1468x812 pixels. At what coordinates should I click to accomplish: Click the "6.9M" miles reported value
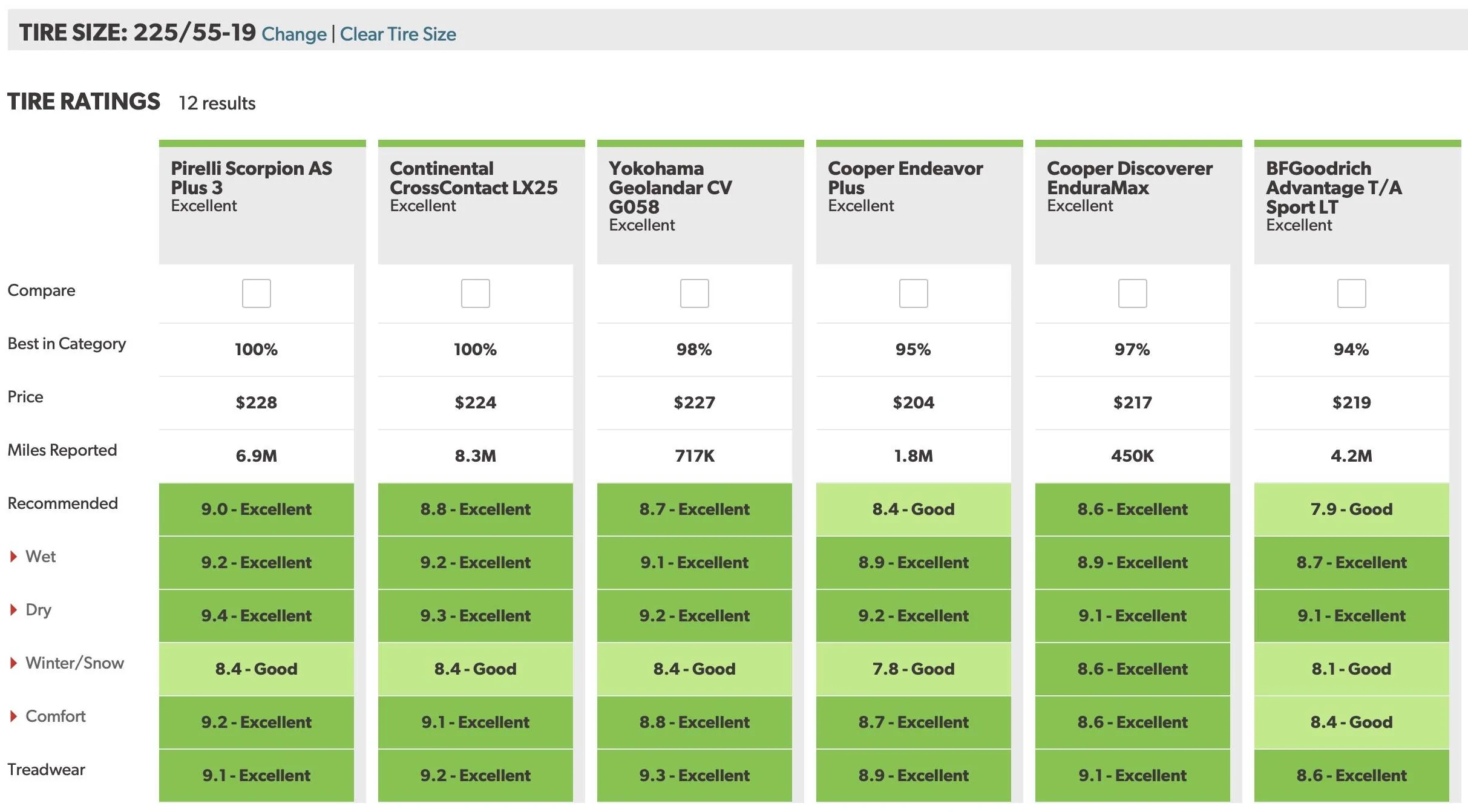[257, 456]
